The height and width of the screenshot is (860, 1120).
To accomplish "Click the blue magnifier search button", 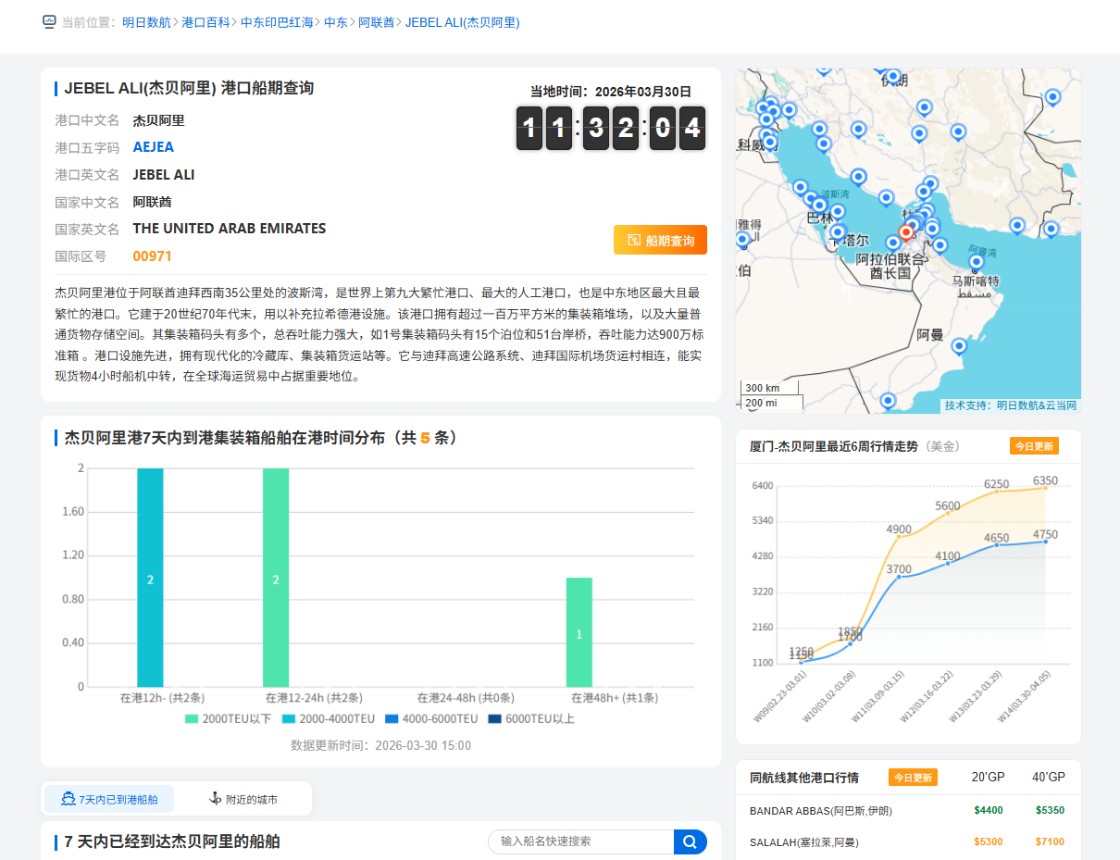I will pos(690,842).
